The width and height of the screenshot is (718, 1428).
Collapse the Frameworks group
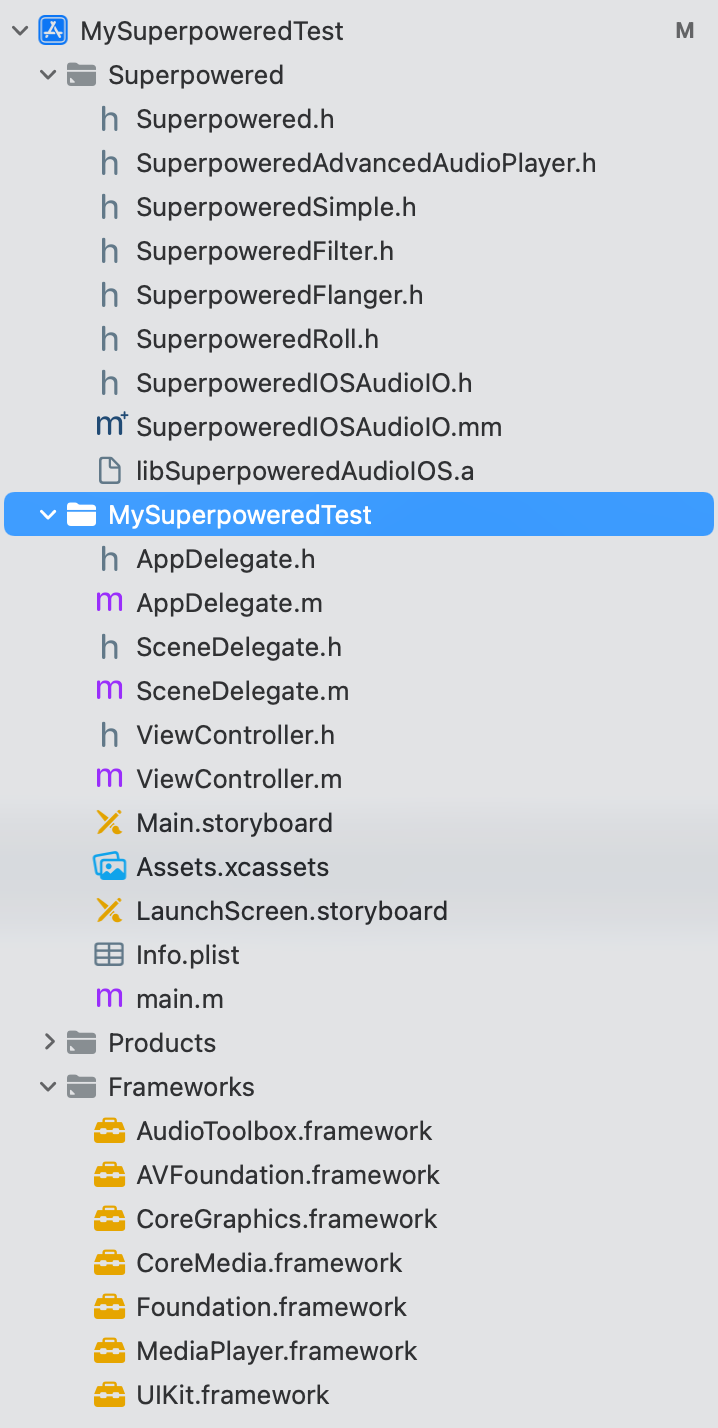[48, 1086]
